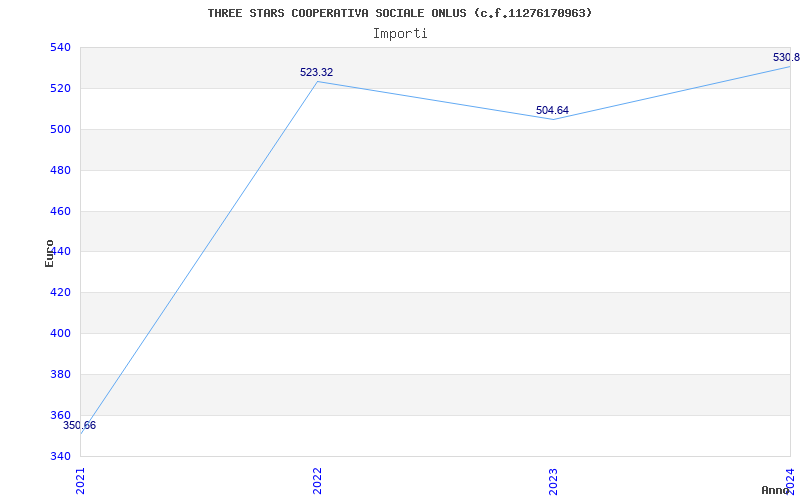
Task: Select the 2021 x-axis label
Action: 81,482
